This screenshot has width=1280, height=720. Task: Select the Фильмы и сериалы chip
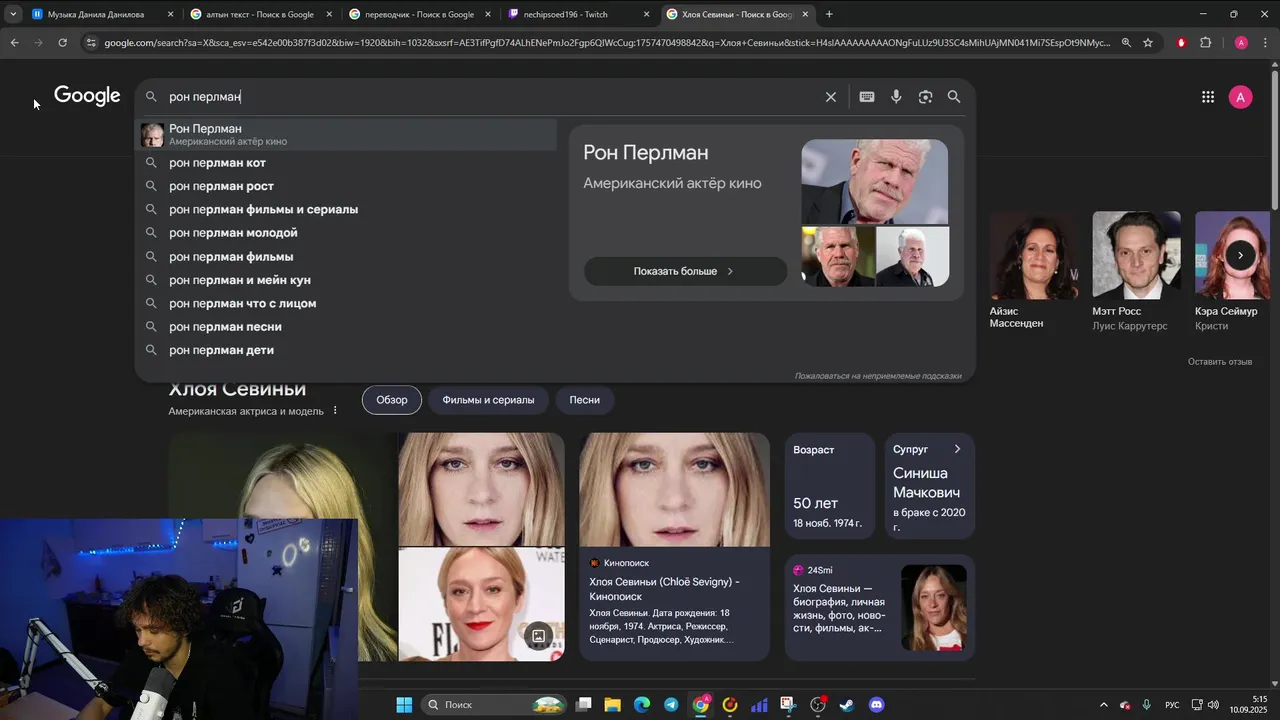click(488, 400)
